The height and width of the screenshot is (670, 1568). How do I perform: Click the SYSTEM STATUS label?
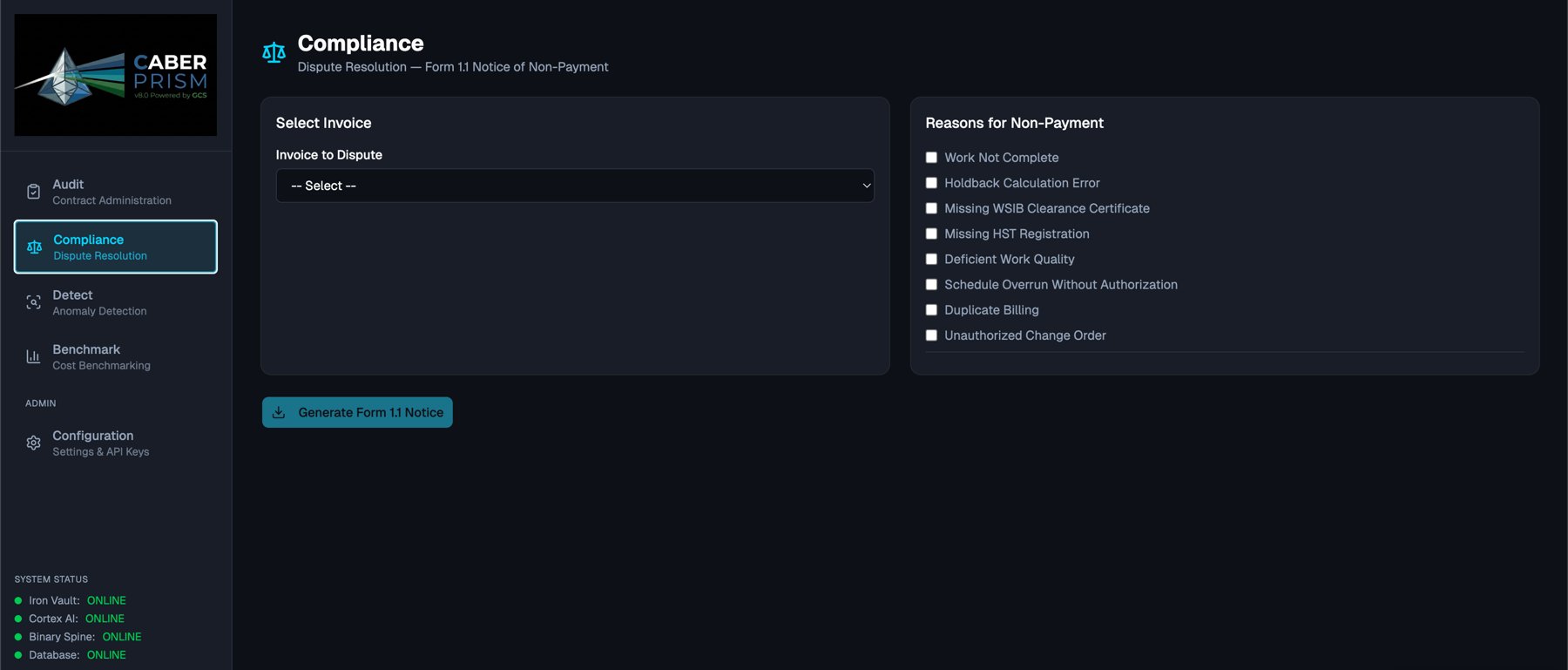tap(51, 579)
